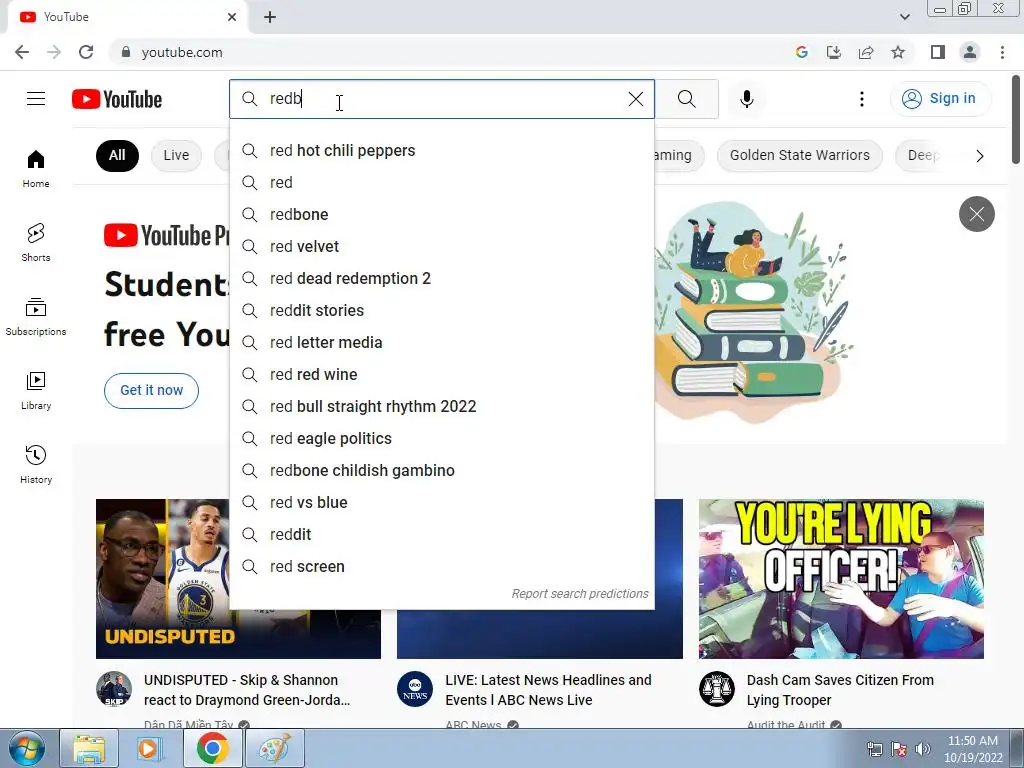Screen dimensions: 1024x768
Task: Choose suggestion red hot chili peppers
Action: point(442,150)
